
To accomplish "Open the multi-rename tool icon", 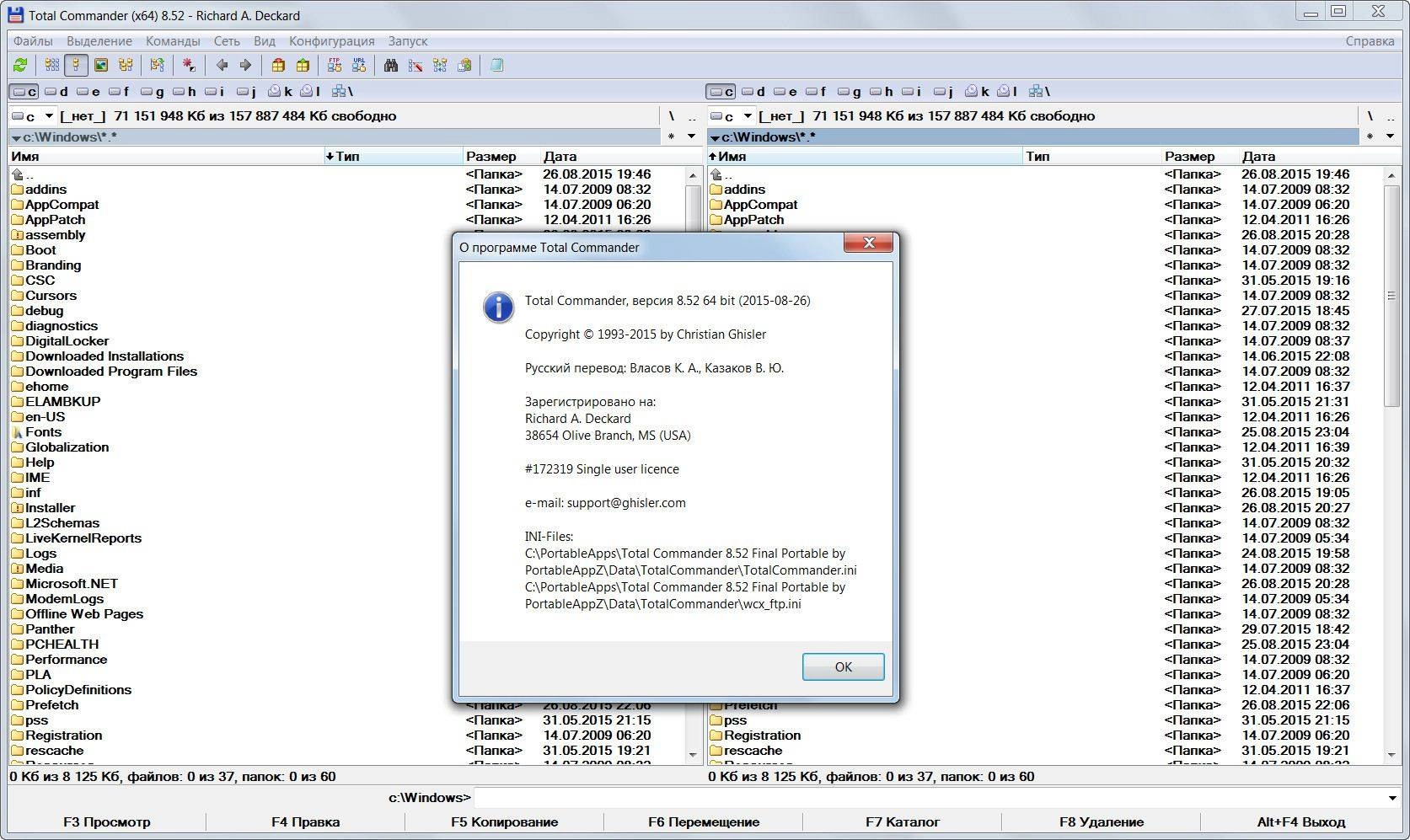I will tap(415, 65).
